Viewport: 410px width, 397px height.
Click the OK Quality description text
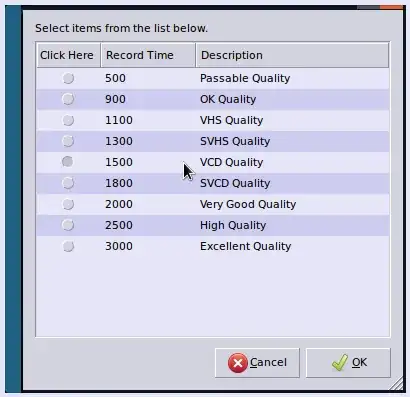coord(228,99)
